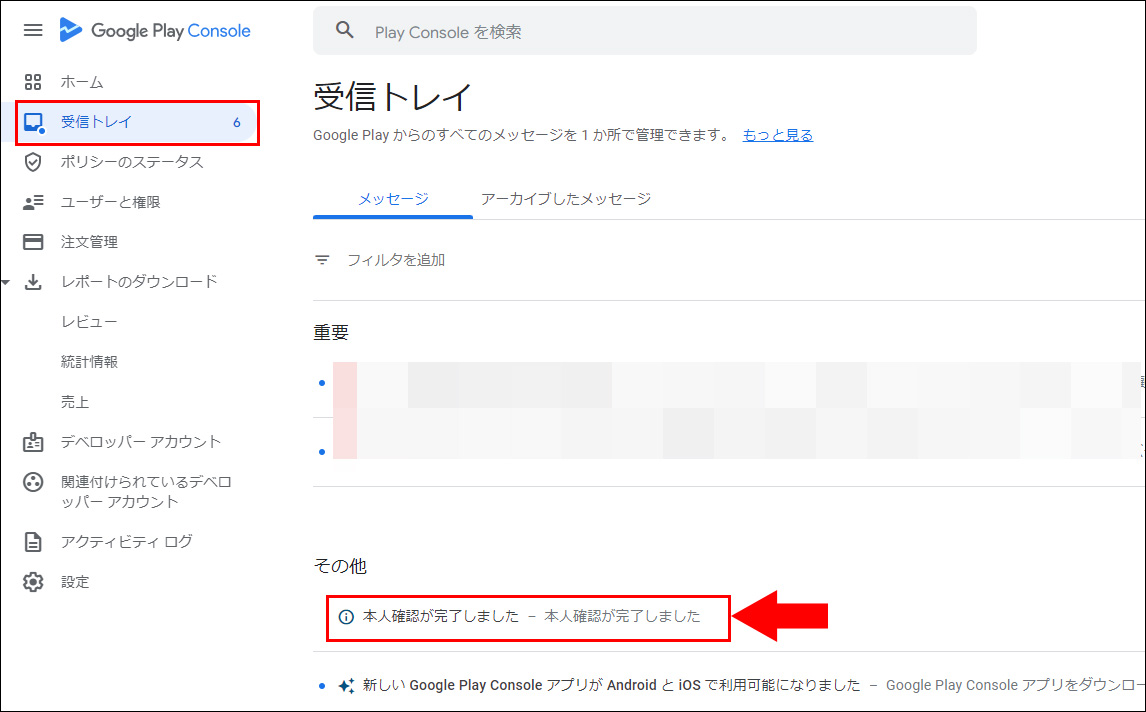Click the ホーム grid icon
This screenshot has height=712, width=1146.
(33, 82)
